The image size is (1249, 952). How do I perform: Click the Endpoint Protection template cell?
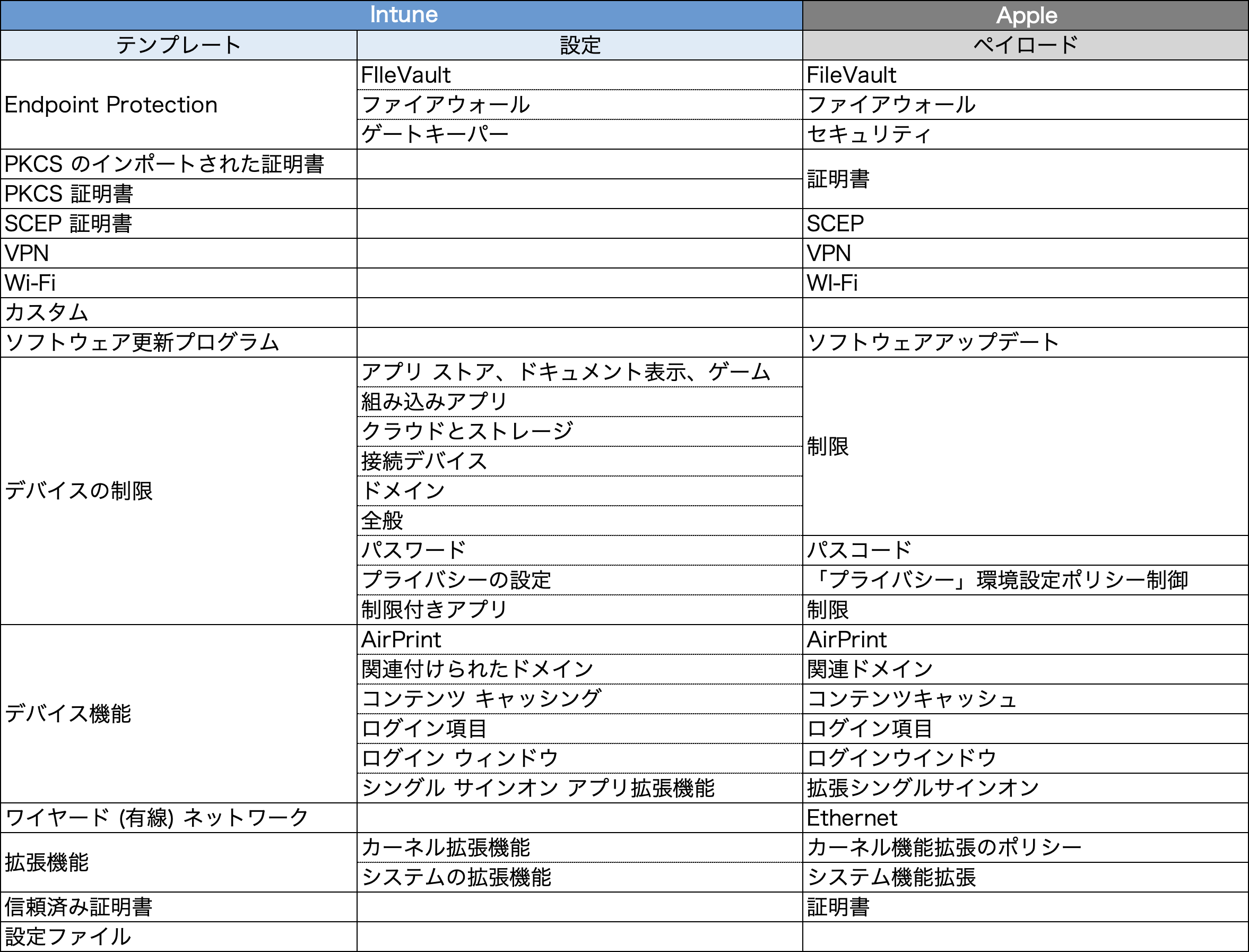click(x=111, y=105)
